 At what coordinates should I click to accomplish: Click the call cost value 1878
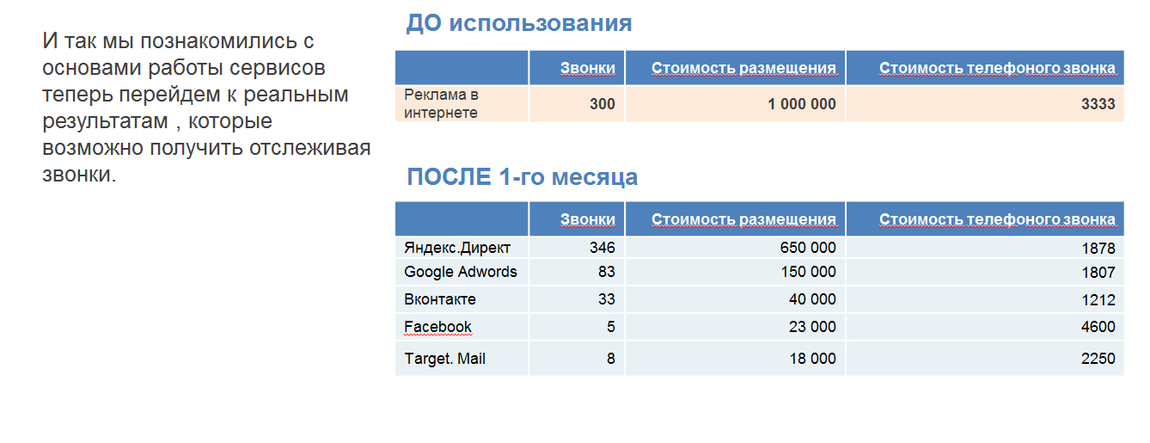pyautogui.click(x=1099, y=248)
